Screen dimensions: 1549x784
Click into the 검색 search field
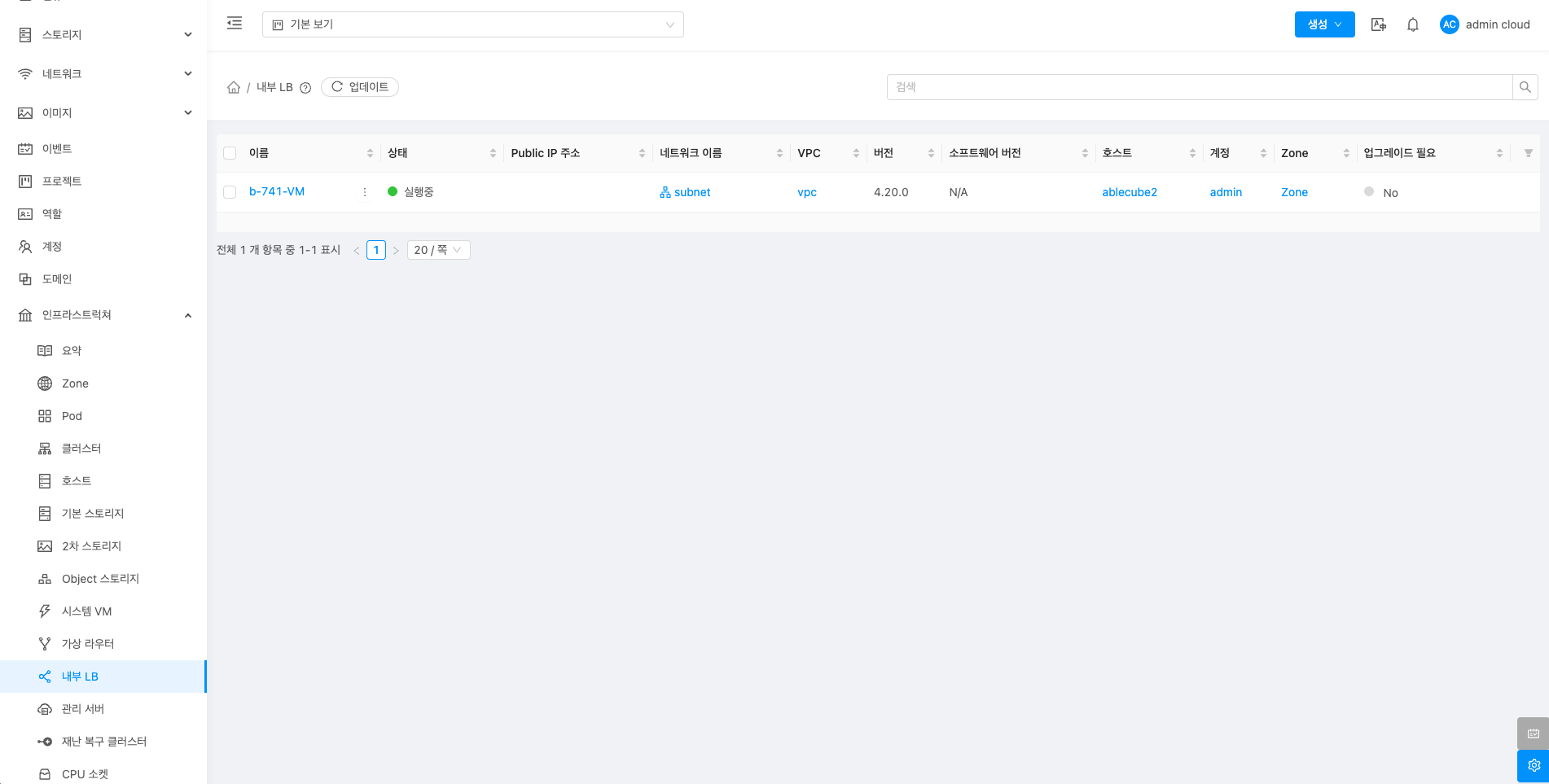pos(1199,87)
